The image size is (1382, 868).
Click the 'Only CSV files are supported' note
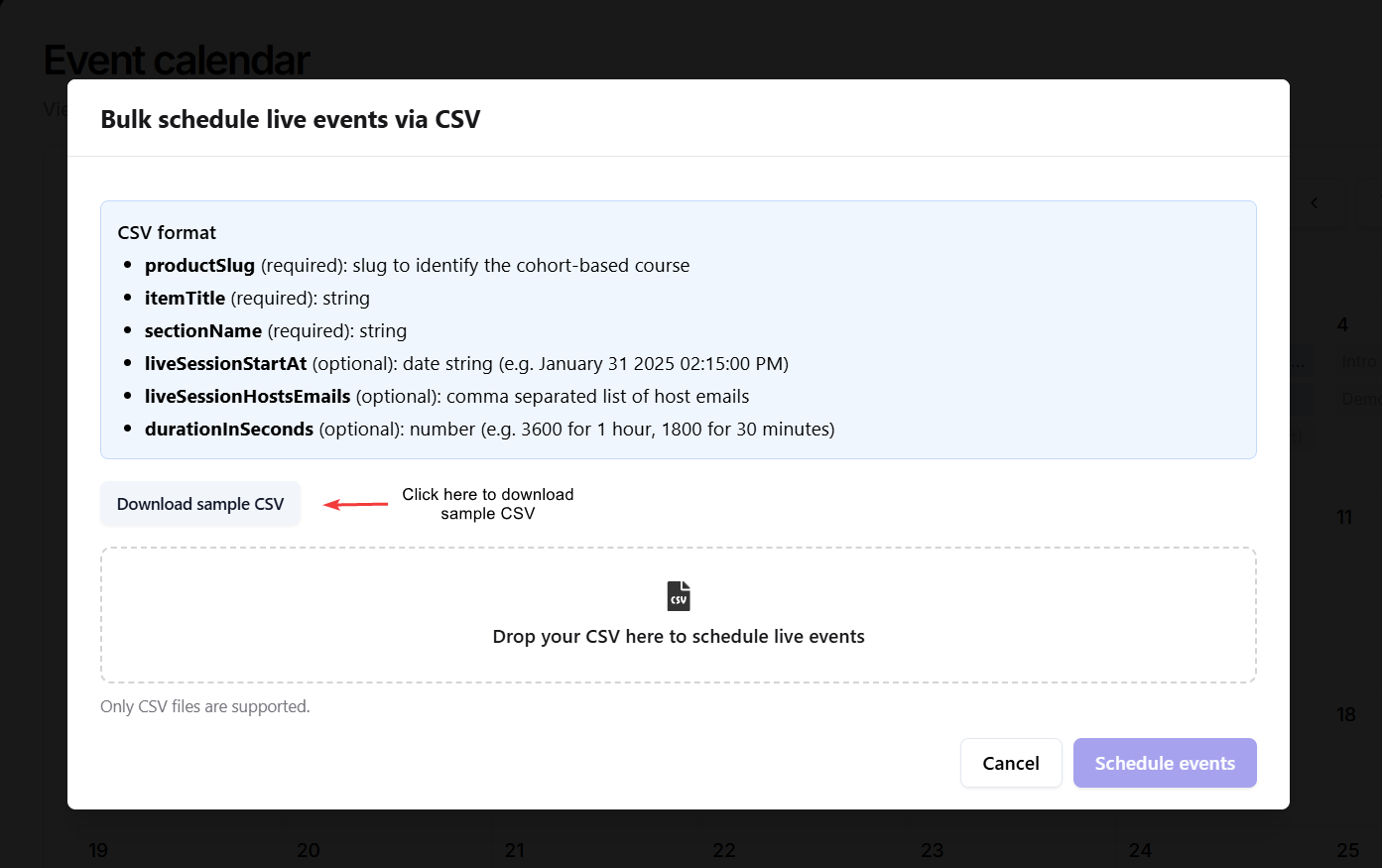(x=205, y=706)
